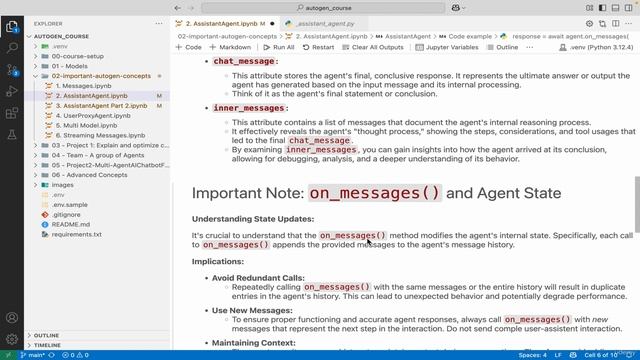Open Jupyter Variables panel
The height and width of the screenshot is (360, 640).
pyautogui.click(x=447, y=47)
